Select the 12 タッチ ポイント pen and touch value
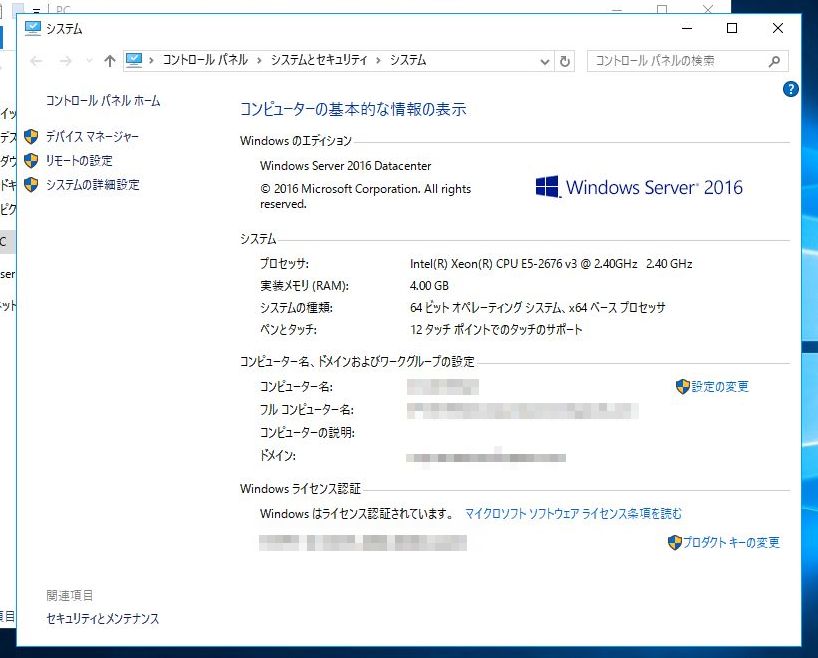The height and width of the screenshot is (658, 818). [496, 330]
